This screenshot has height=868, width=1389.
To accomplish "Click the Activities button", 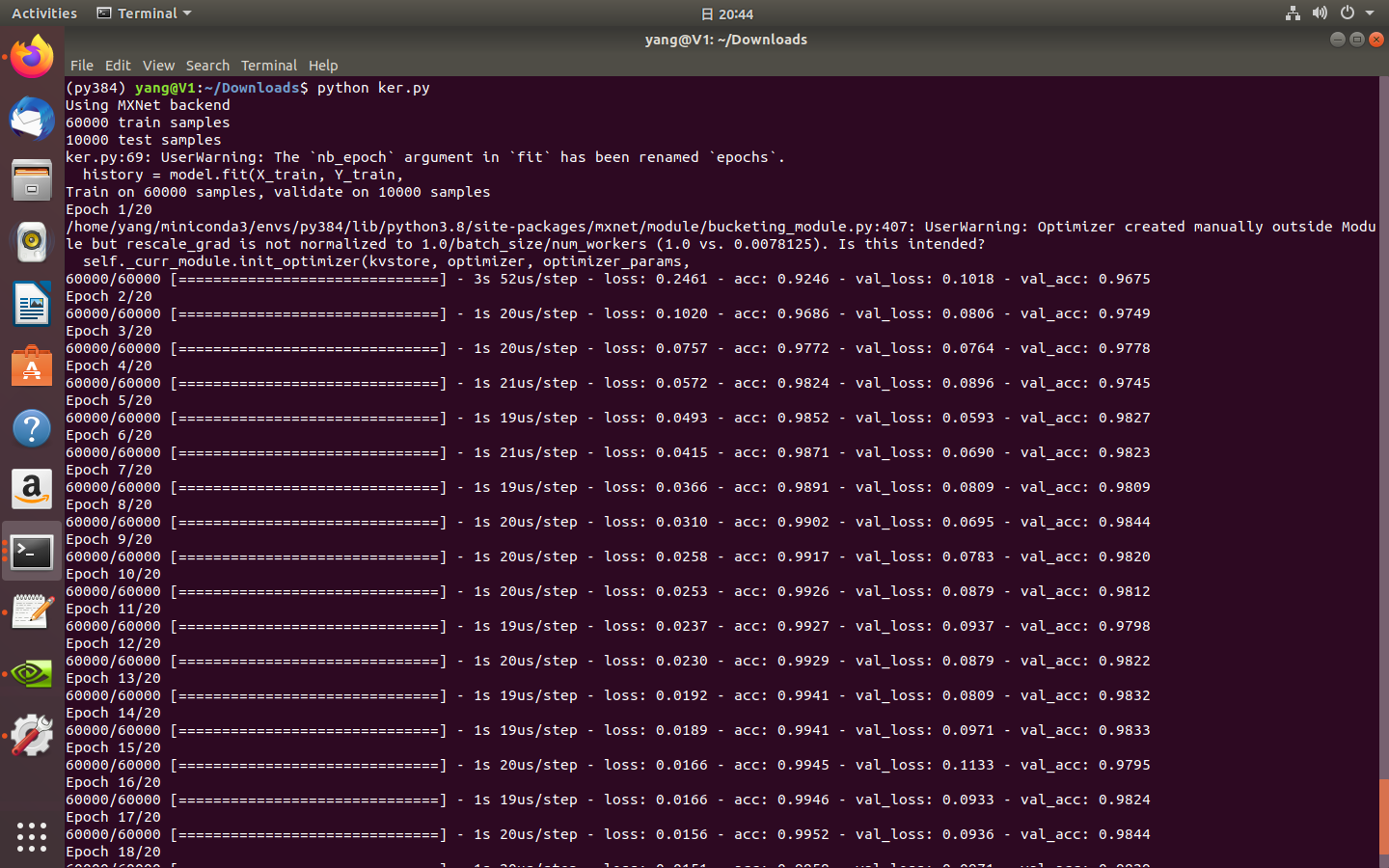I will [x=44, y=14].
